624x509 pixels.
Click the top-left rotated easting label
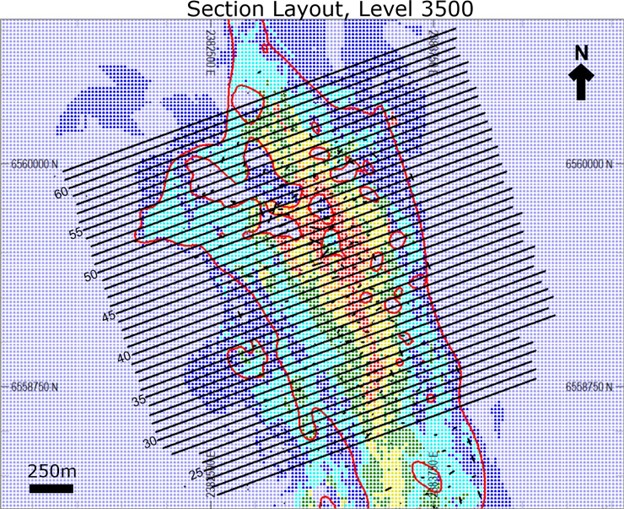211,53
